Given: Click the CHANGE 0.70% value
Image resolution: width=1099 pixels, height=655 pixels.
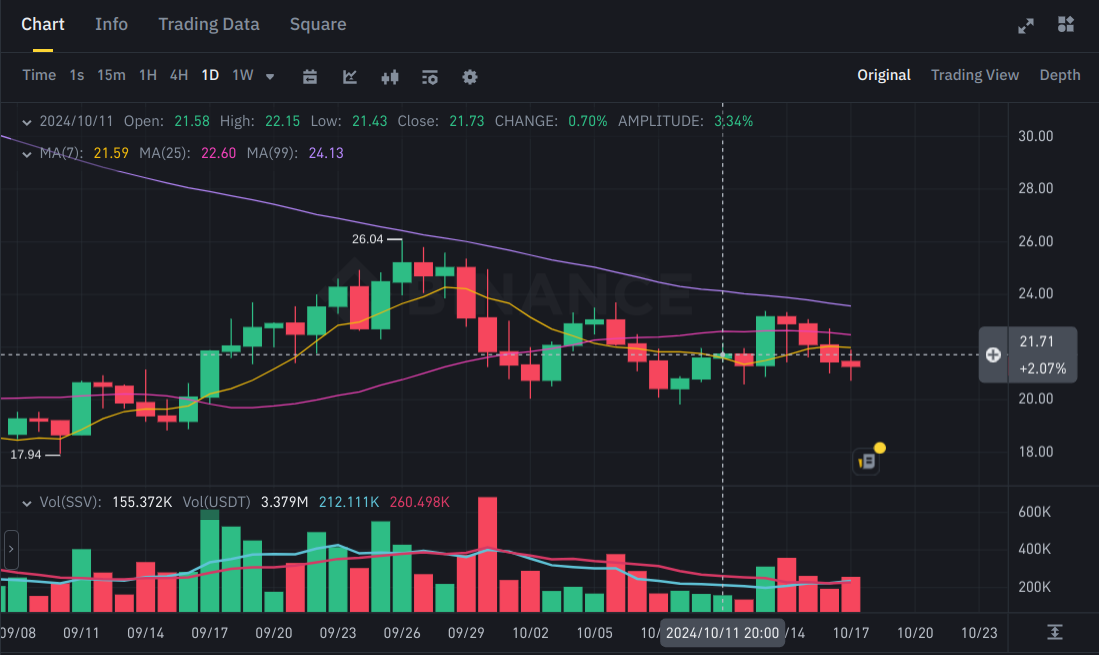Looking at the screenshot, I should click(587, 121).
